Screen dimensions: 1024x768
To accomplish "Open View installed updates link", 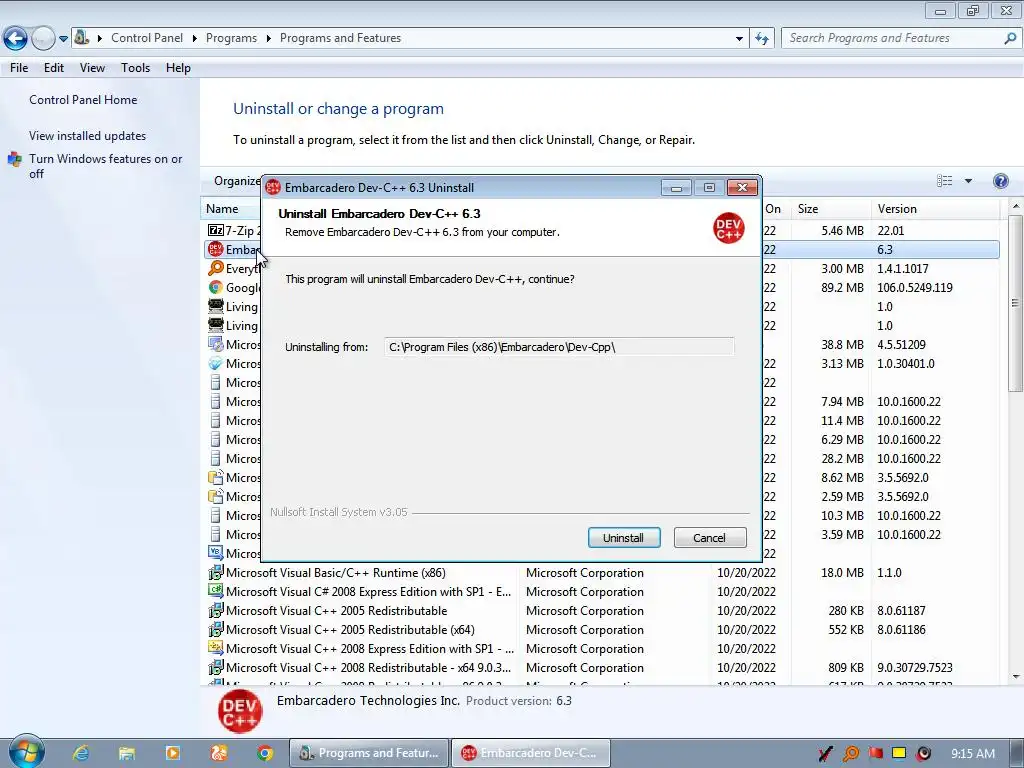I will click(88, 136).
